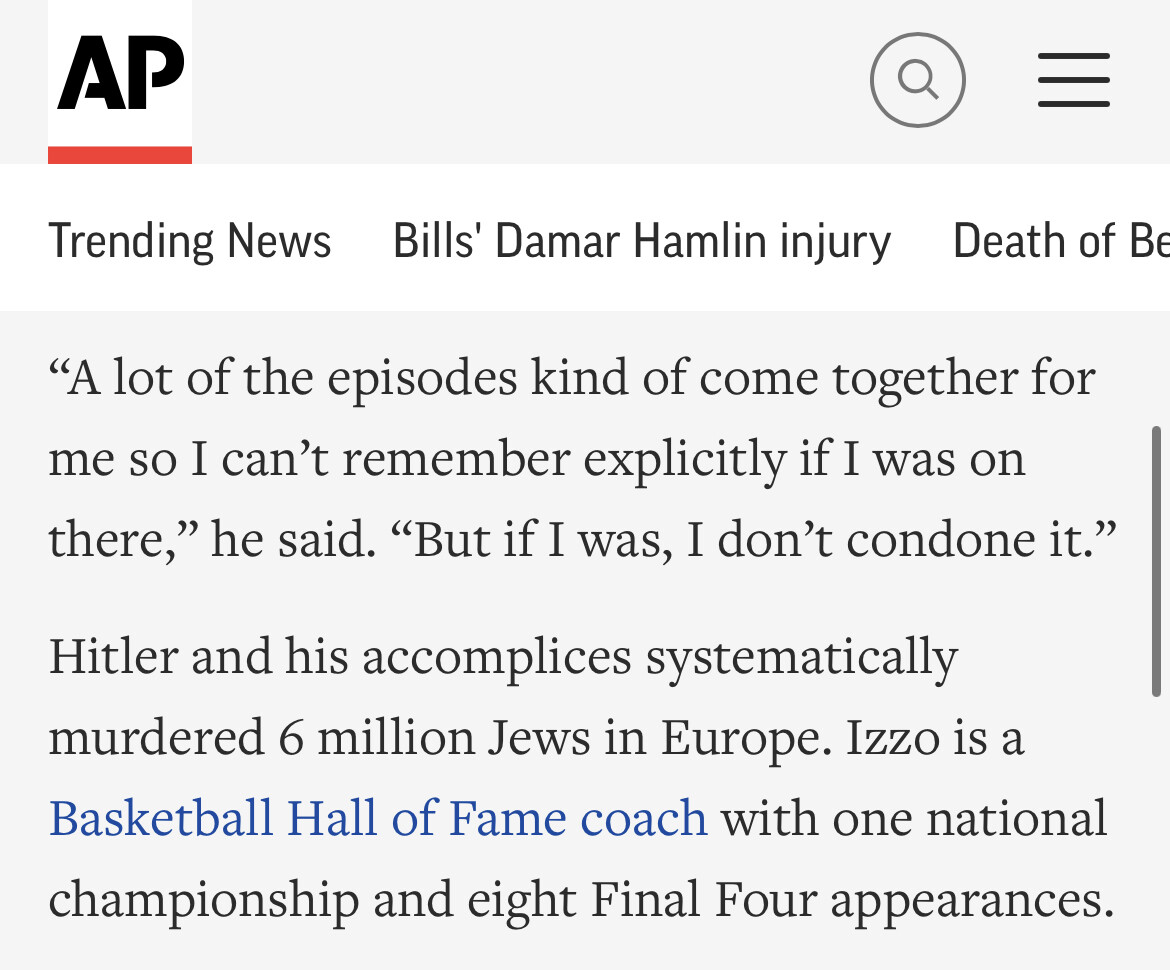Click the AP logo
1170x970 pixels.
120,73
